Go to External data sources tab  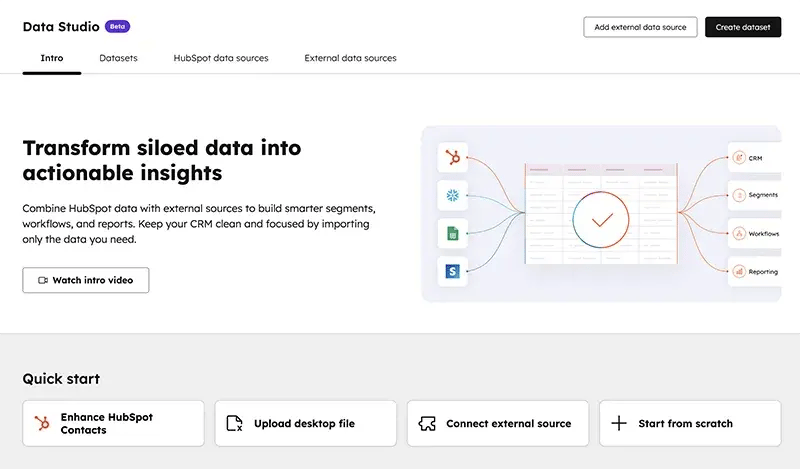350,58
